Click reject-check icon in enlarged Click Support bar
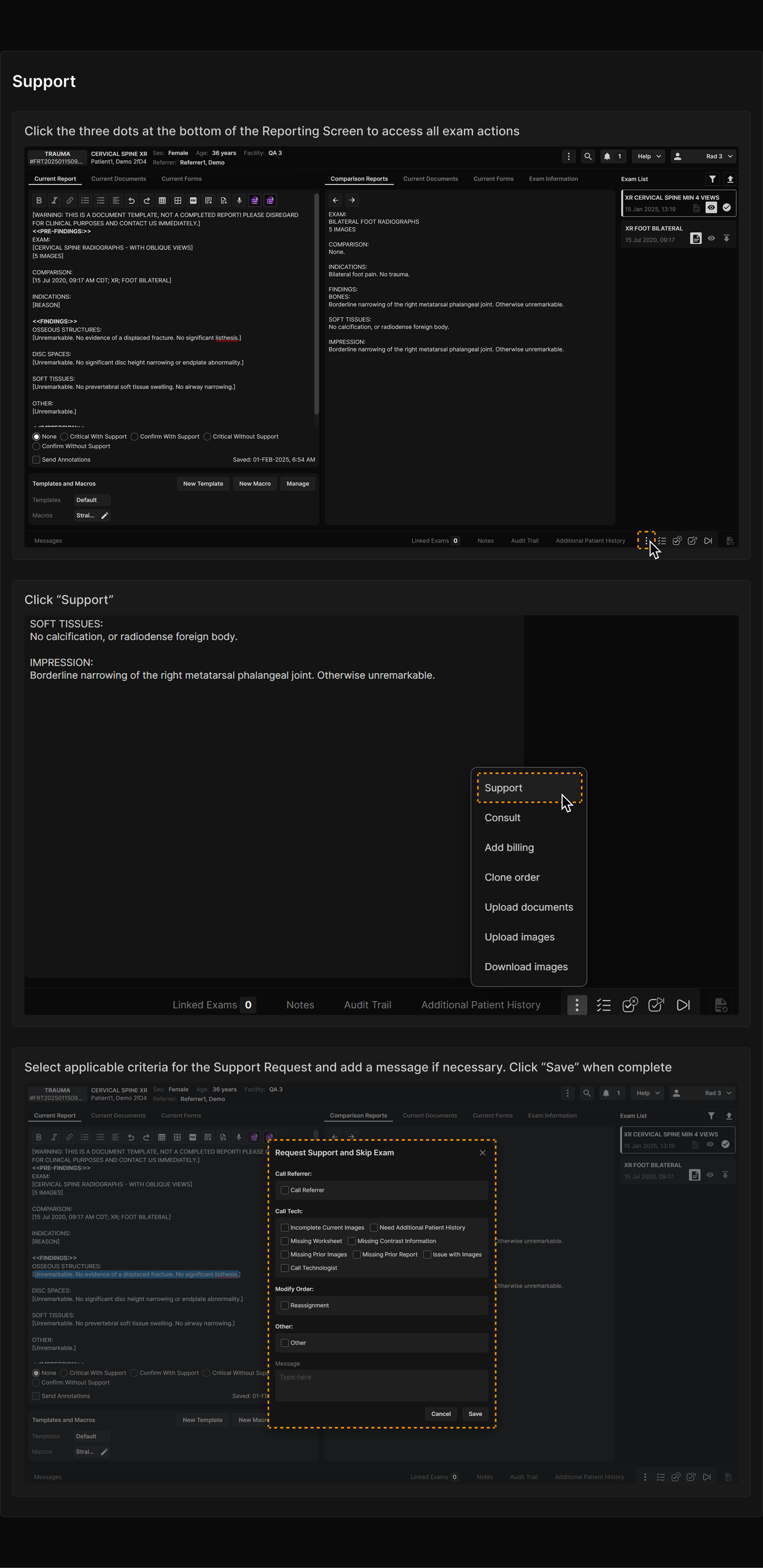The image size is (763, 1568). click(630, 1005)
